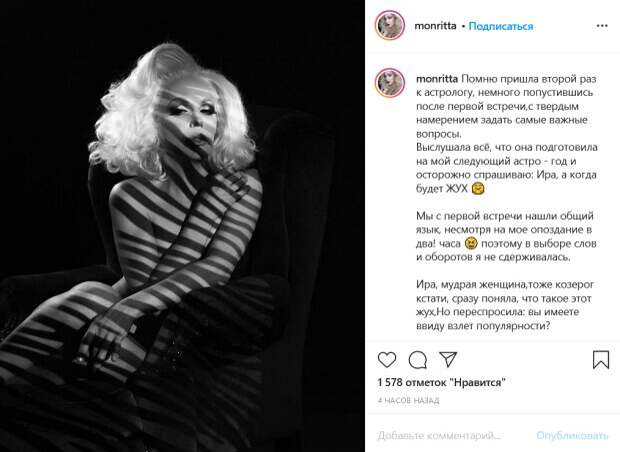Viewport: 620px width, 452px height.
Task: Click the avatar beside the caption
Action: (390, 83)
